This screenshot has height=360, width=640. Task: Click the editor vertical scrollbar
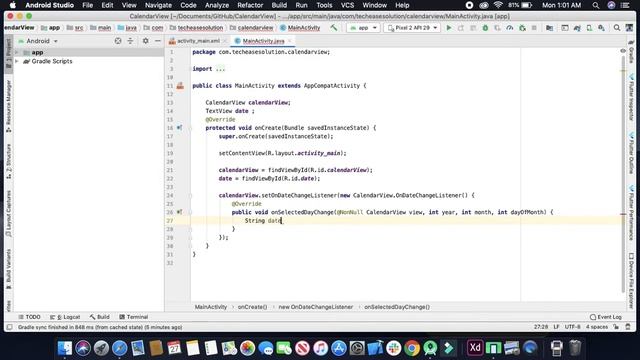[623, 174]
